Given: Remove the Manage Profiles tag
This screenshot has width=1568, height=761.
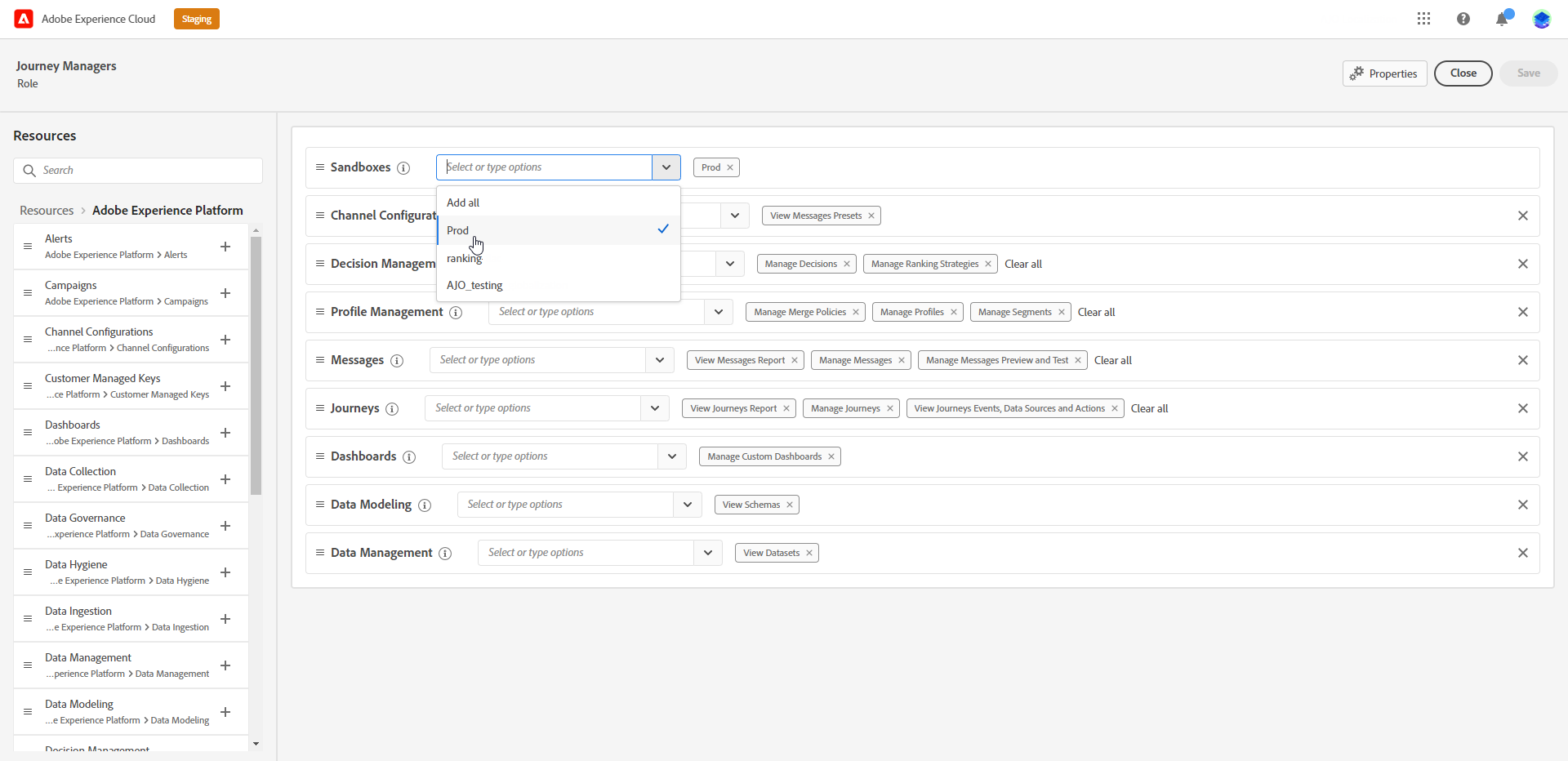Looking at the screenshot, I should coord(953,312).
